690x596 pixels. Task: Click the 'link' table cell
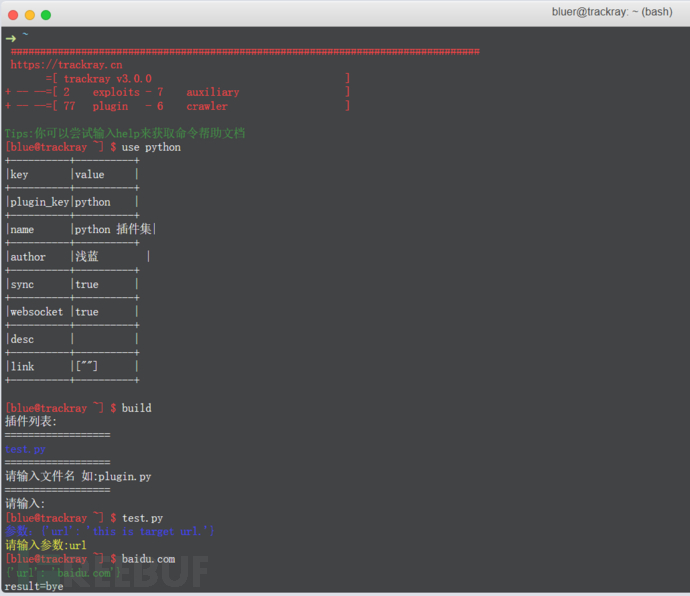[22, 367]
